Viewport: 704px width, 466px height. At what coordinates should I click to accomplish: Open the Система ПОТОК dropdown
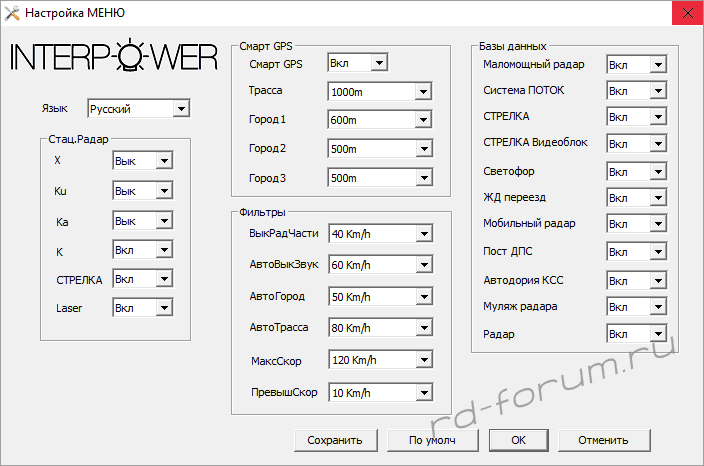click(x=637, y=91)
